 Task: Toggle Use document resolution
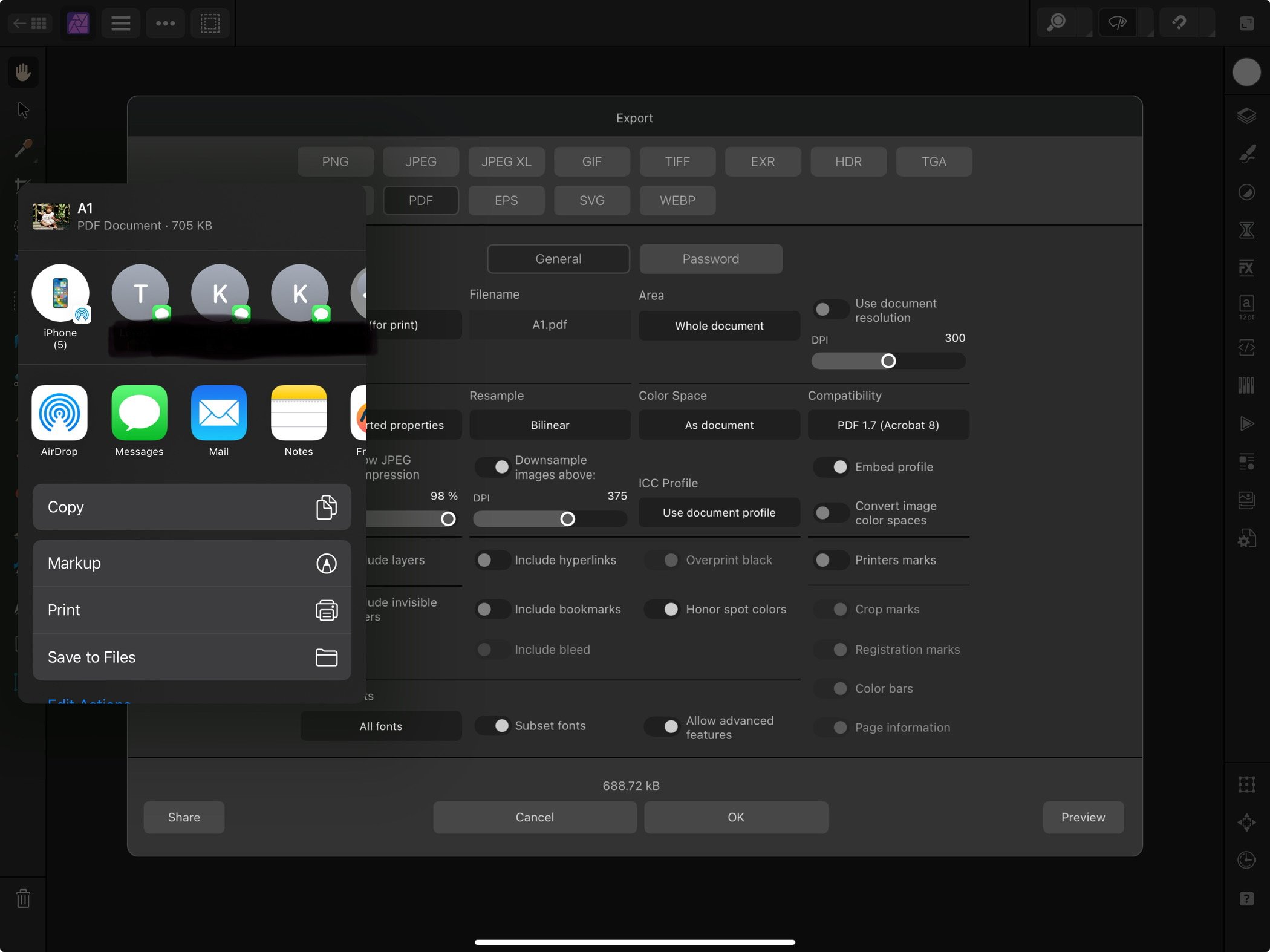(830, 309)
